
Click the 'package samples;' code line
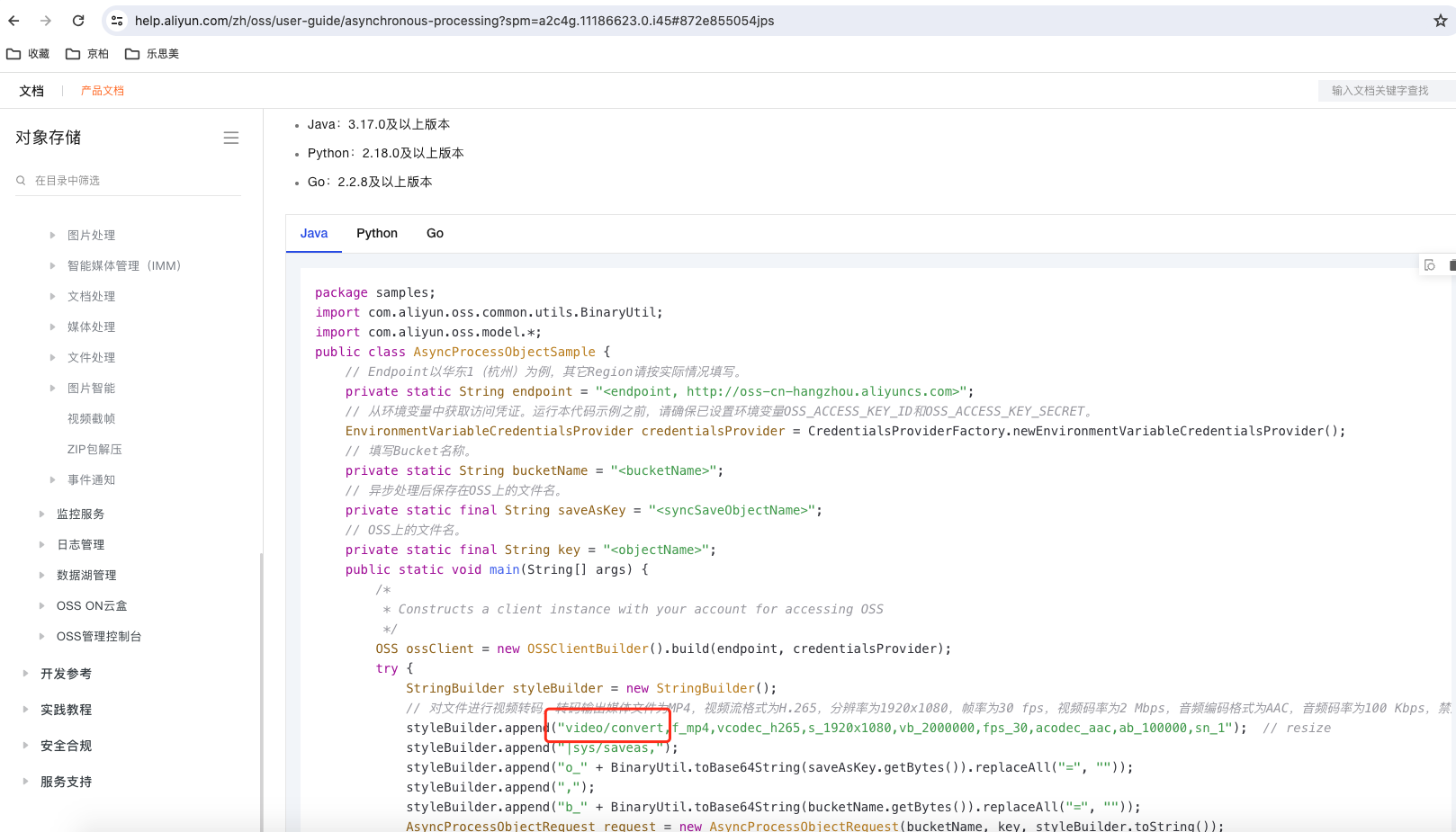(x=375, y=292)
